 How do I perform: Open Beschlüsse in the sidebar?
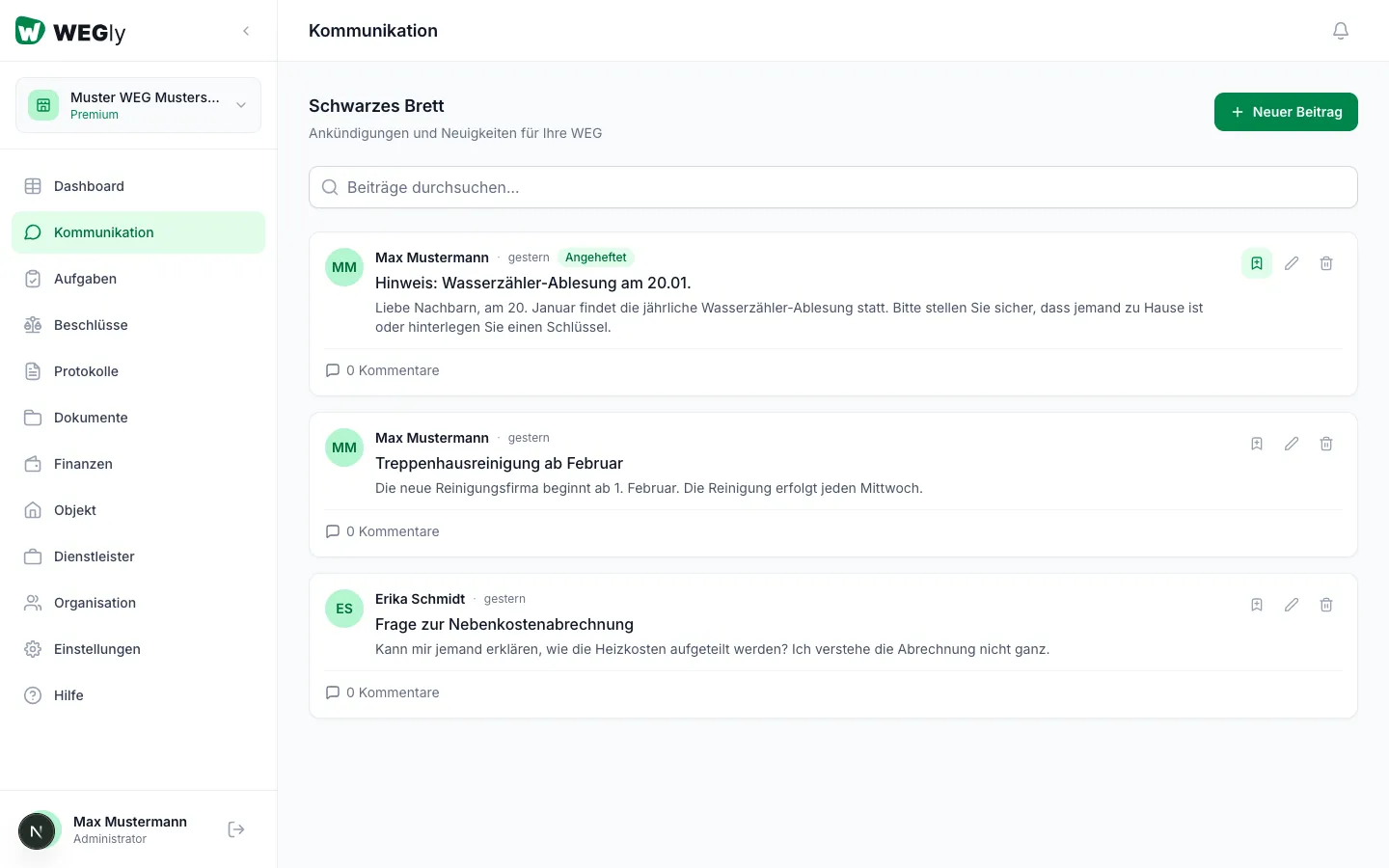click(x=91, y=325)
